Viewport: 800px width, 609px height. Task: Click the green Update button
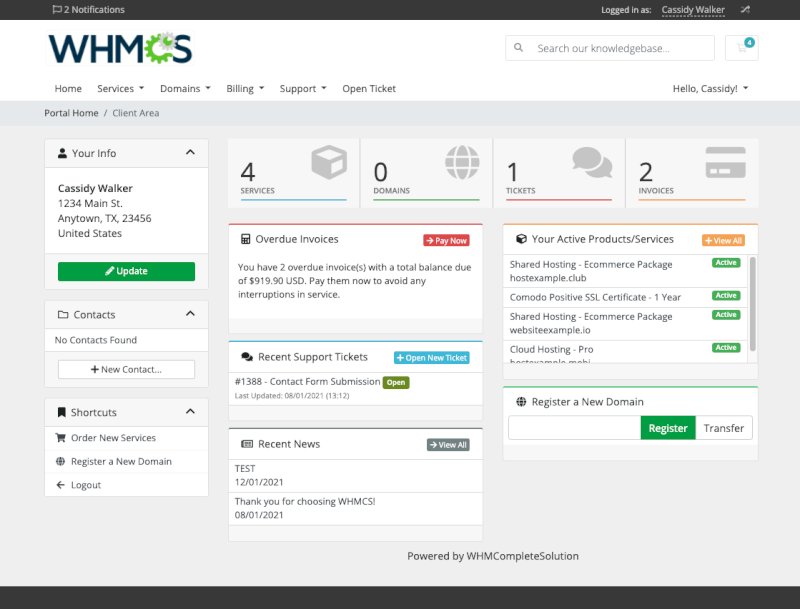point(127,271)
